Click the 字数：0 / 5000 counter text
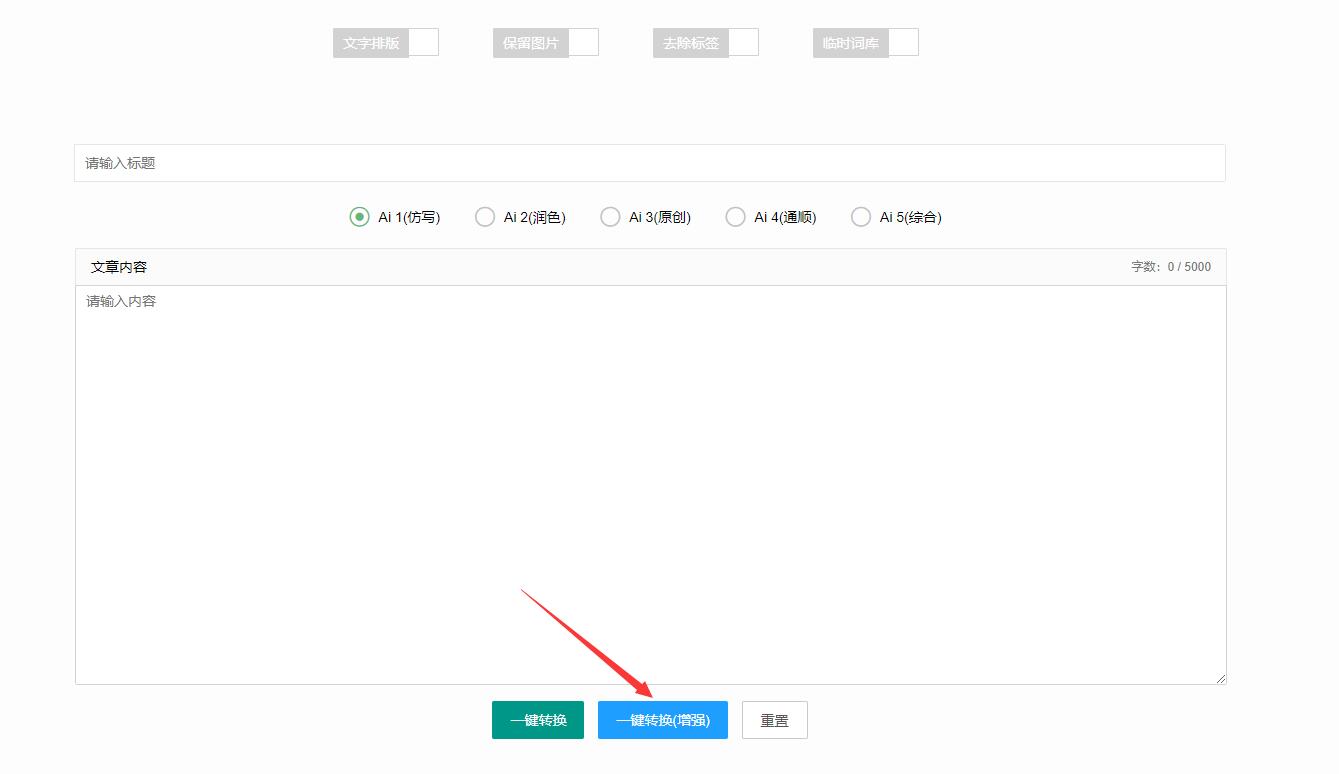Screen dimensions: 1339x774 pyautogui.click(x=1171, y=267)
